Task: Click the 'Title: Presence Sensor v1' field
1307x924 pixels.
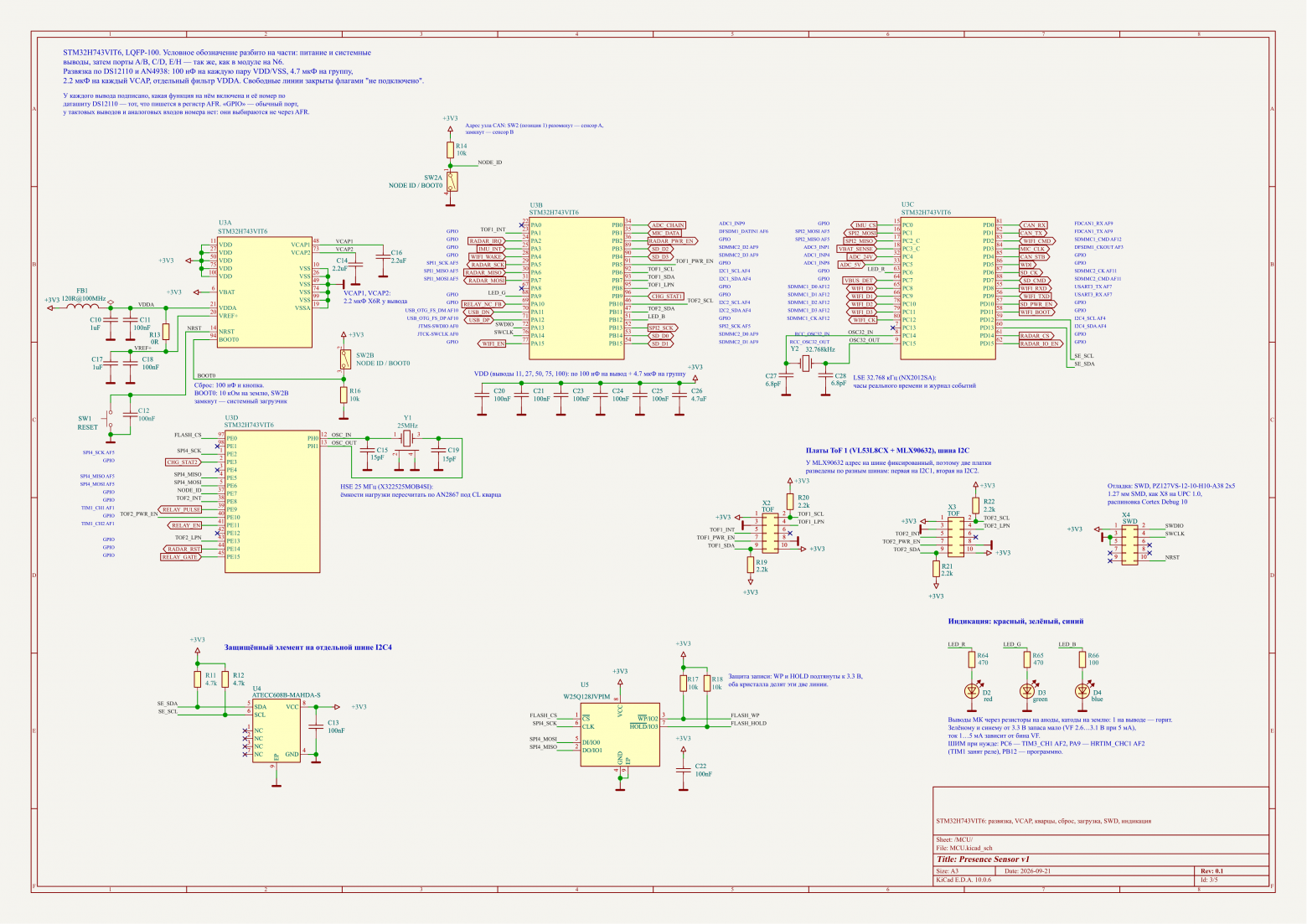Action: click(983, 859)
